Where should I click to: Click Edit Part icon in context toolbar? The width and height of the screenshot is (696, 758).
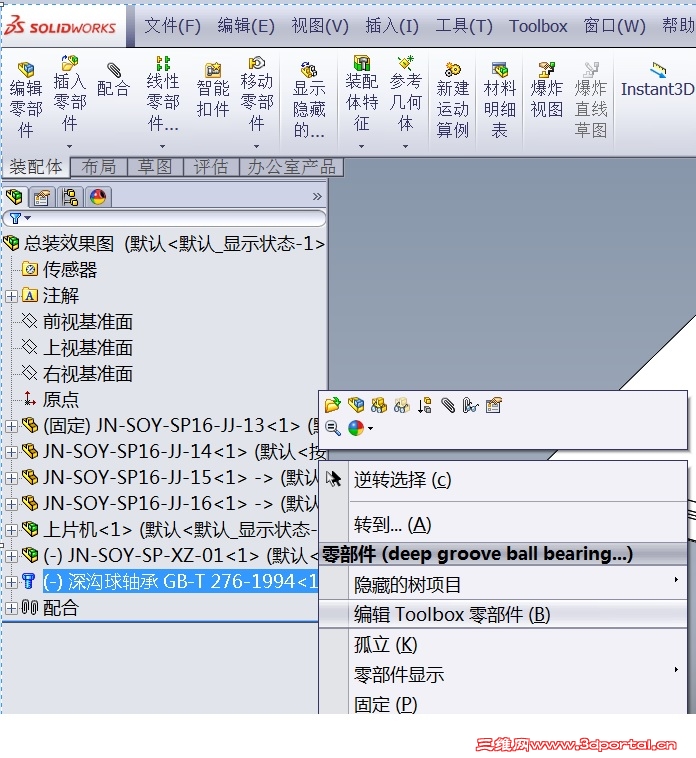[356, 405]
